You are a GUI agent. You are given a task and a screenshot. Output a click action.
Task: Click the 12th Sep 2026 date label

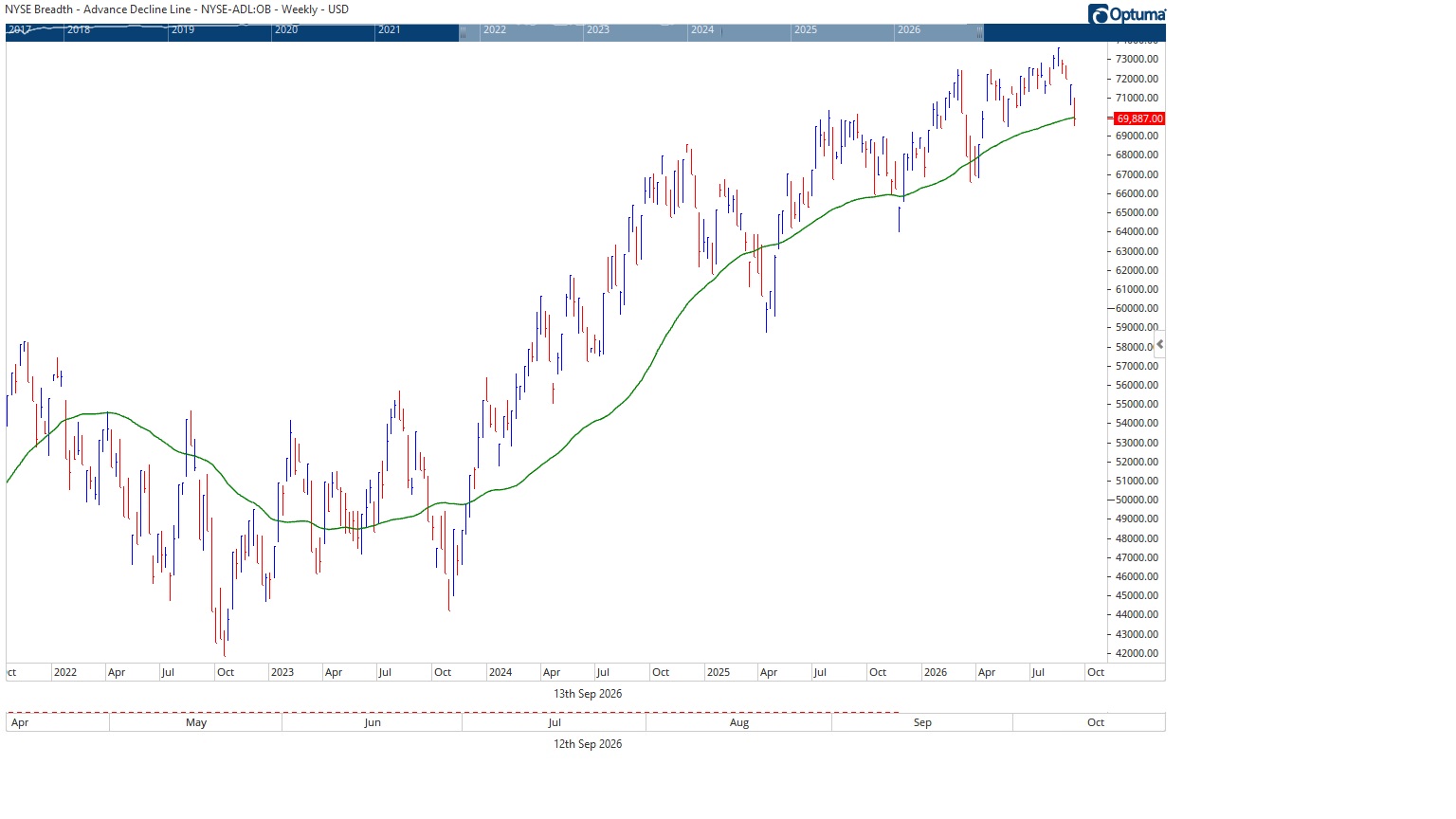click(x=588, y=744)
